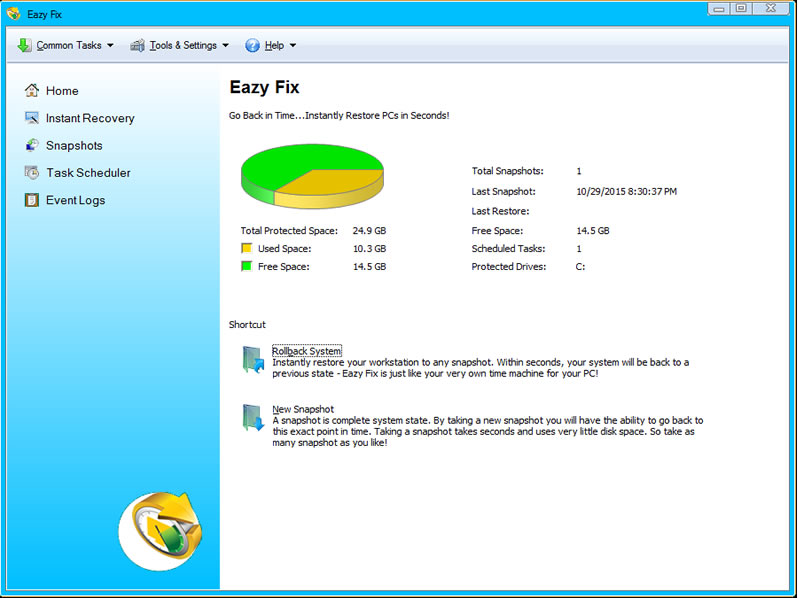The image size is (798, 598).
Task: Click the Total Protected Space 24.9 GB value
Action: 369,231
